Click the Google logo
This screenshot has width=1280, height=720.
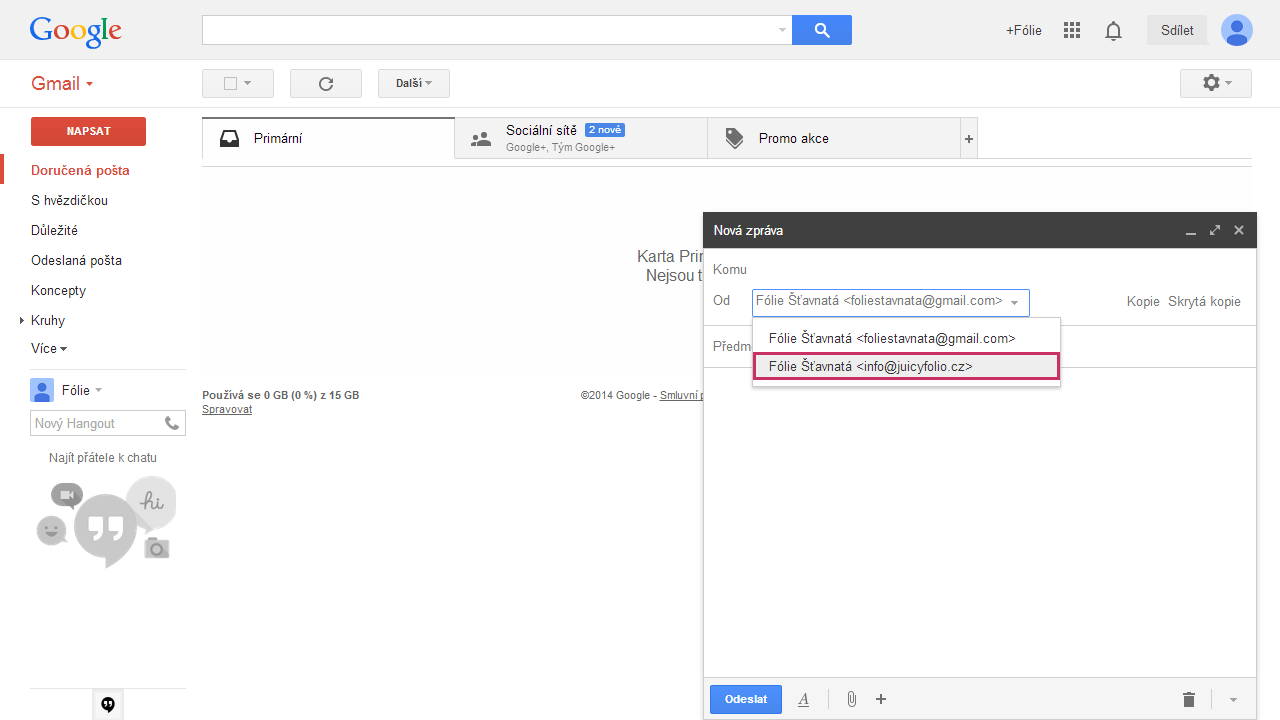pyautogui.click(x=76, y=31)
